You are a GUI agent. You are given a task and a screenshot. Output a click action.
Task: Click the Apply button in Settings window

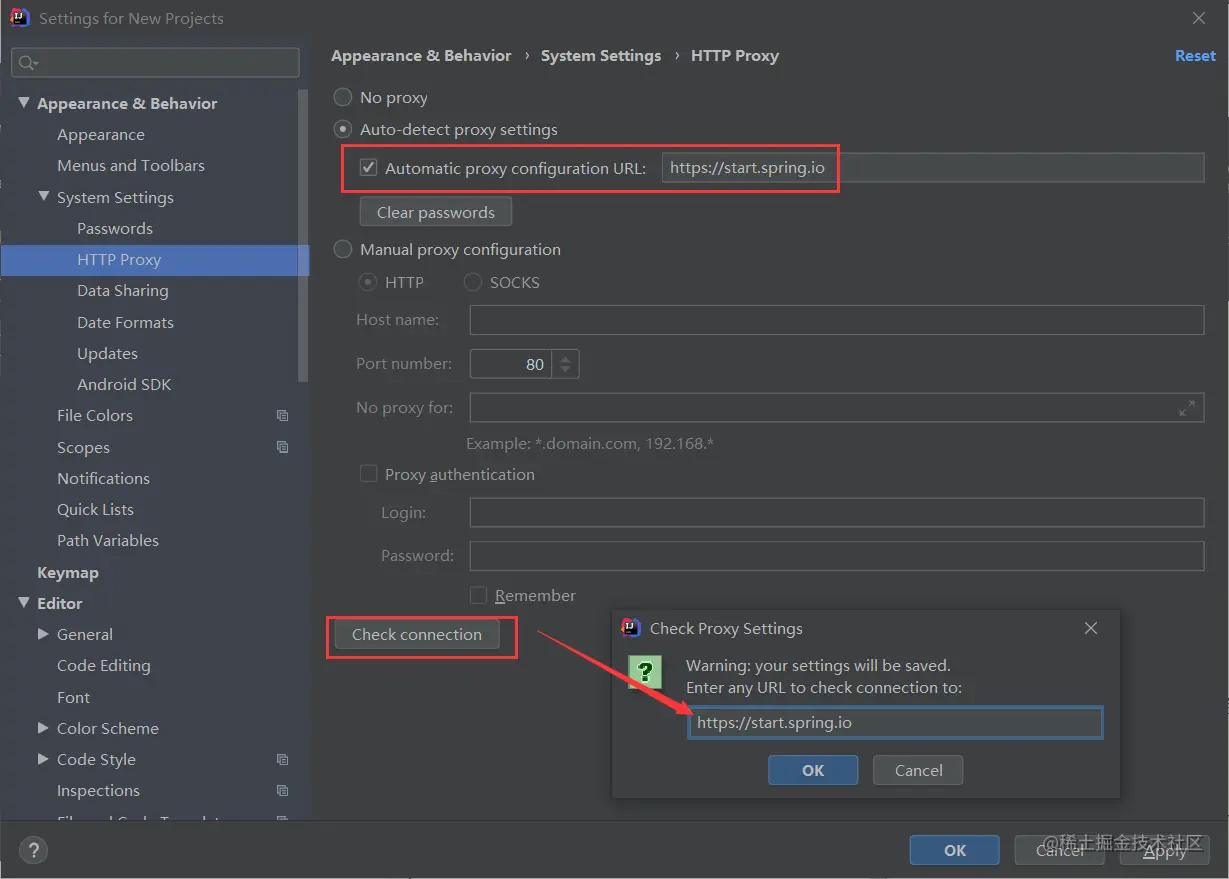(x=1164, y=850)
